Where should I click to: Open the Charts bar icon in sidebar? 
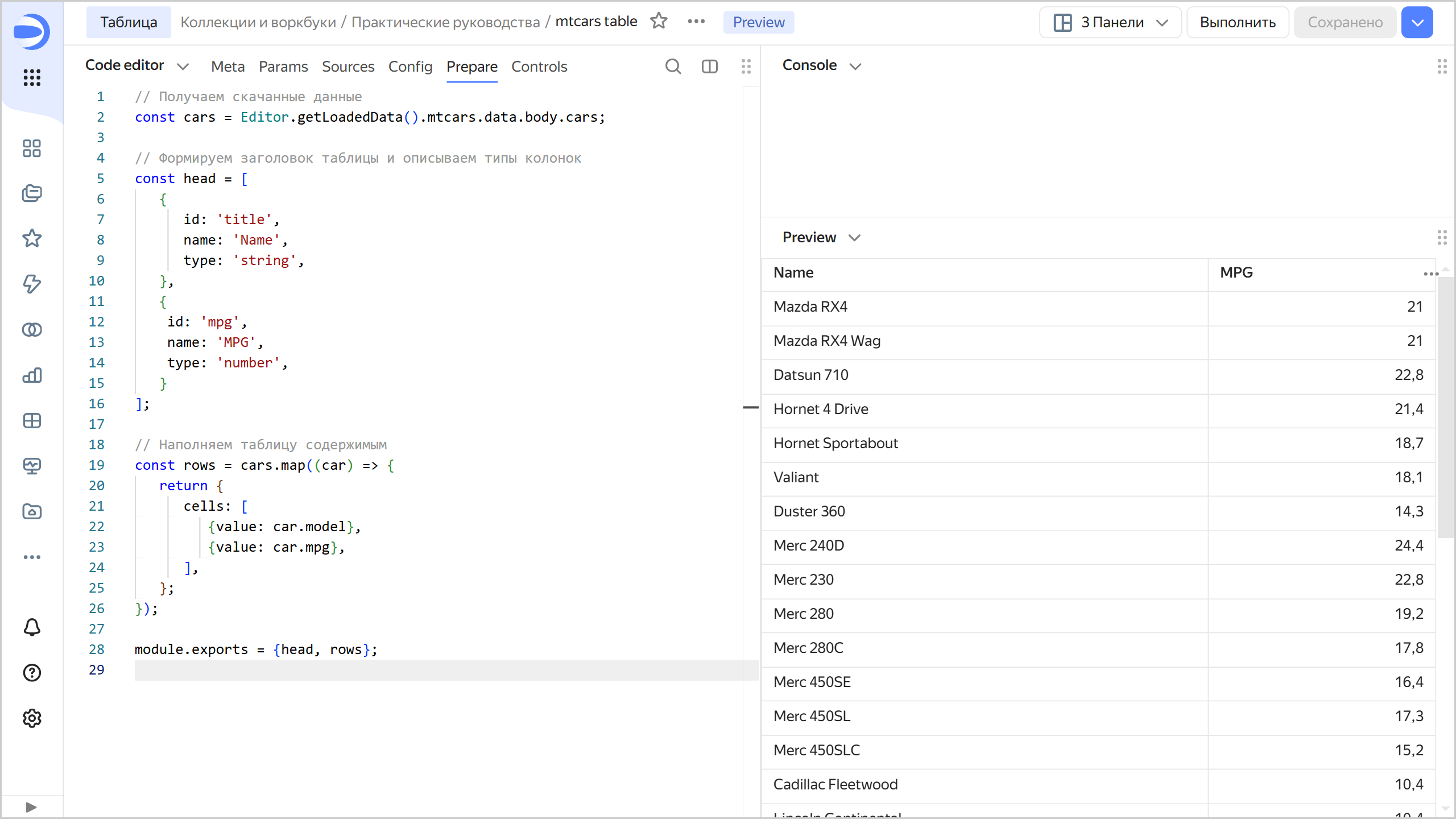pos(32,375)
